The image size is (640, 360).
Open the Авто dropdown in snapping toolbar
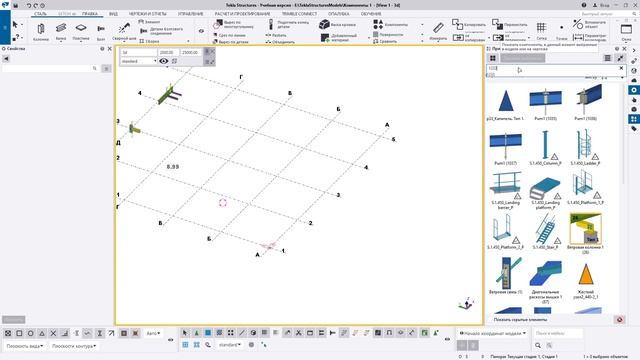[x=153, y=333]
